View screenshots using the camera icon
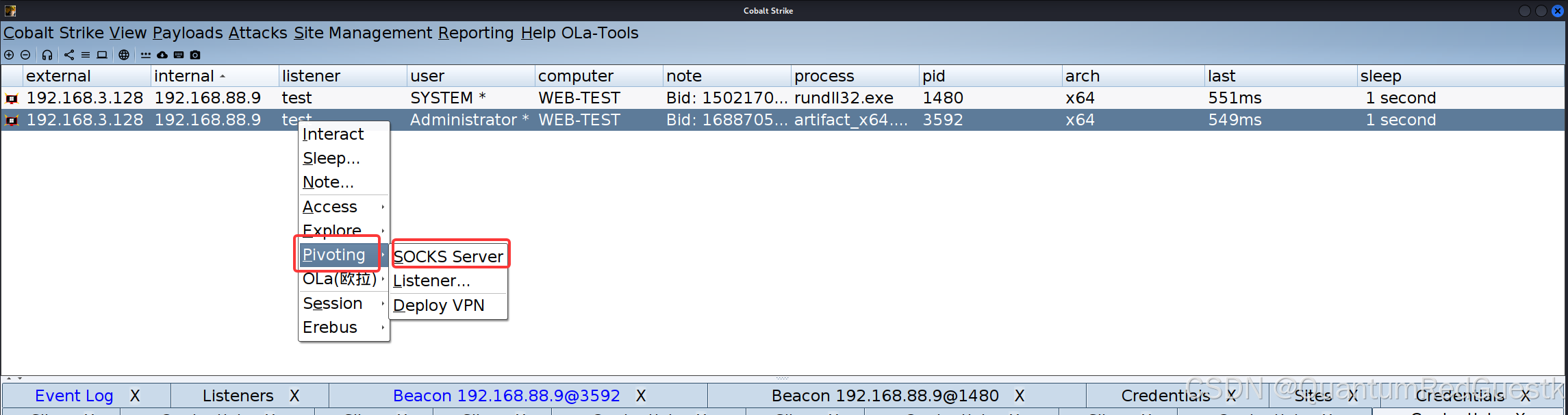The height and width of the screenshot is (415, 1568). click(x=195, y=55)
